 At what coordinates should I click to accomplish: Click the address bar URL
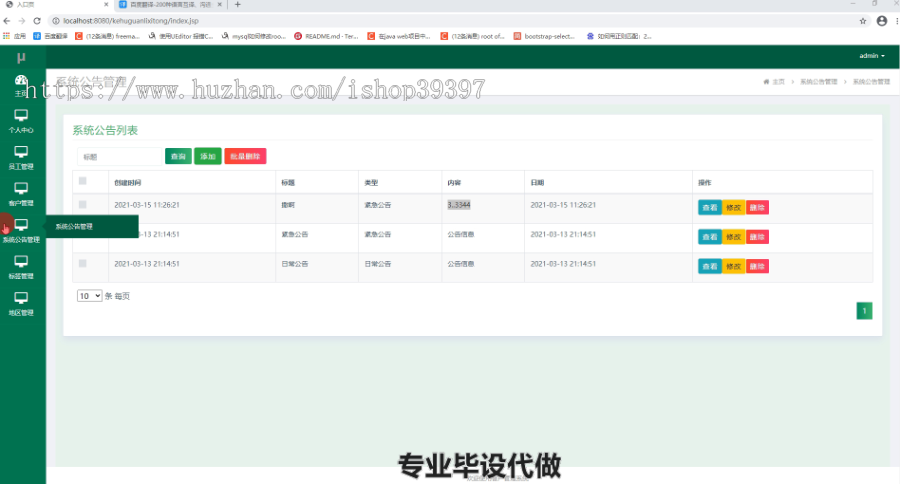(131, 21)
